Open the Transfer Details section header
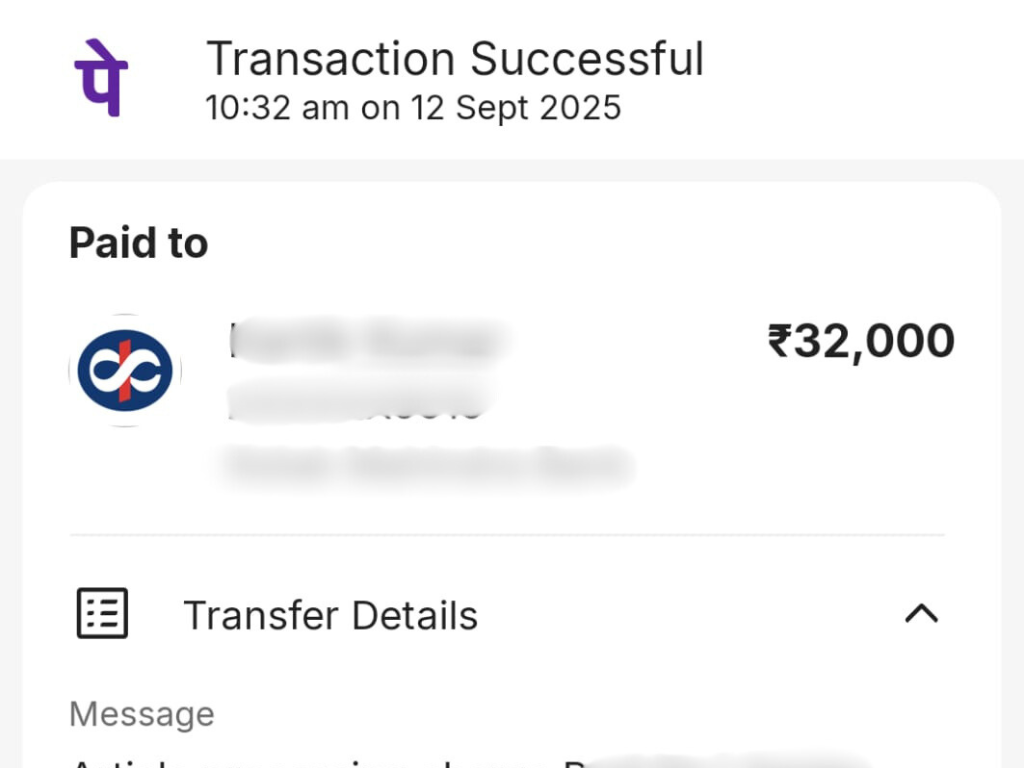Screen dimensions: 1024x768 tap(332, 614)
